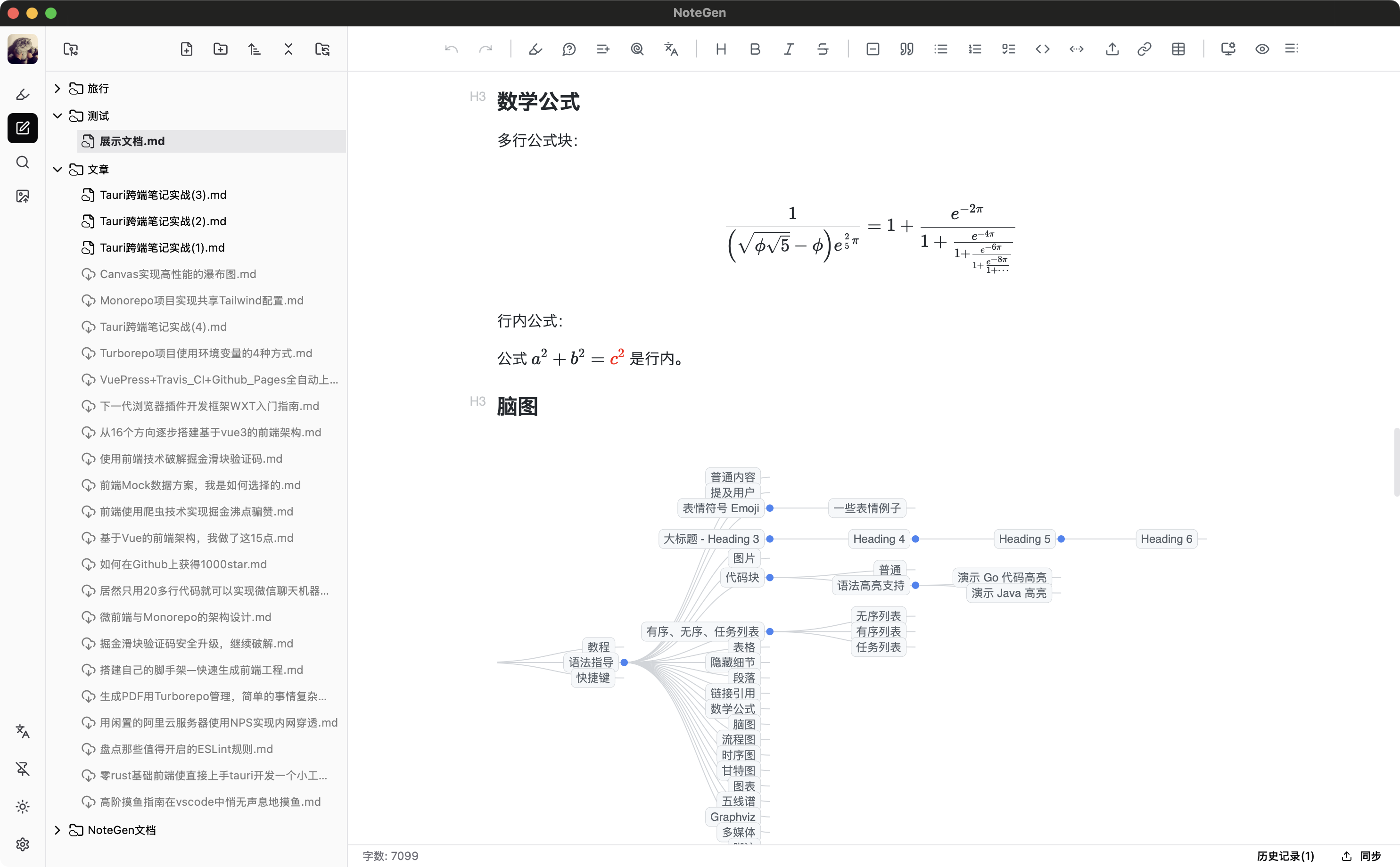Apply strikethrough formatting from toolbar

click(823, 49)
